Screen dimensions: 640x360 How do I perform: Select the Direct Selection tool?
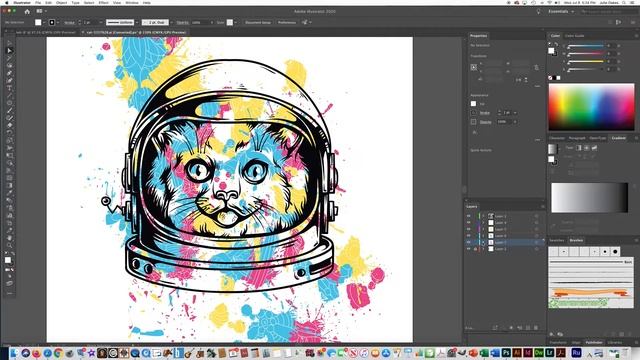(9, 51)
